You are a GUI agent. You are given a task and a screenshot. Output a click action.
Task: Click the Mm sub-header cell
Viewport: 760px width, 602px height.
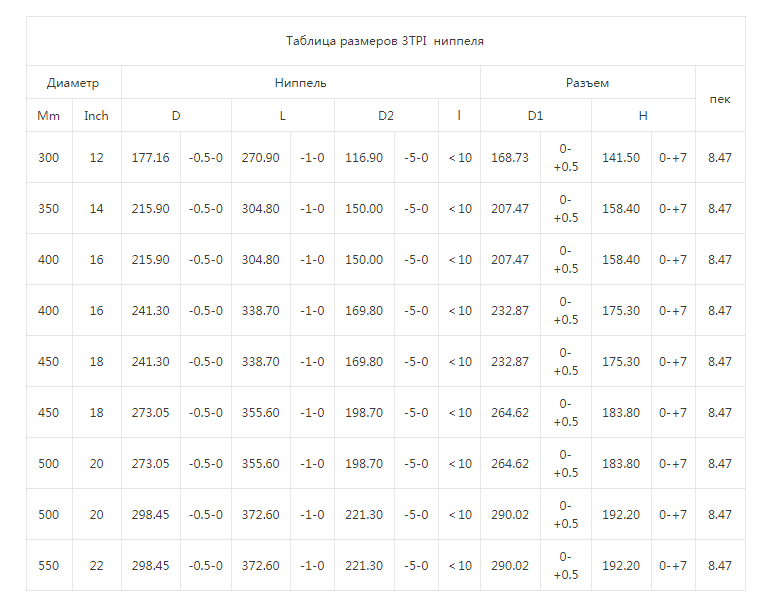49,116
